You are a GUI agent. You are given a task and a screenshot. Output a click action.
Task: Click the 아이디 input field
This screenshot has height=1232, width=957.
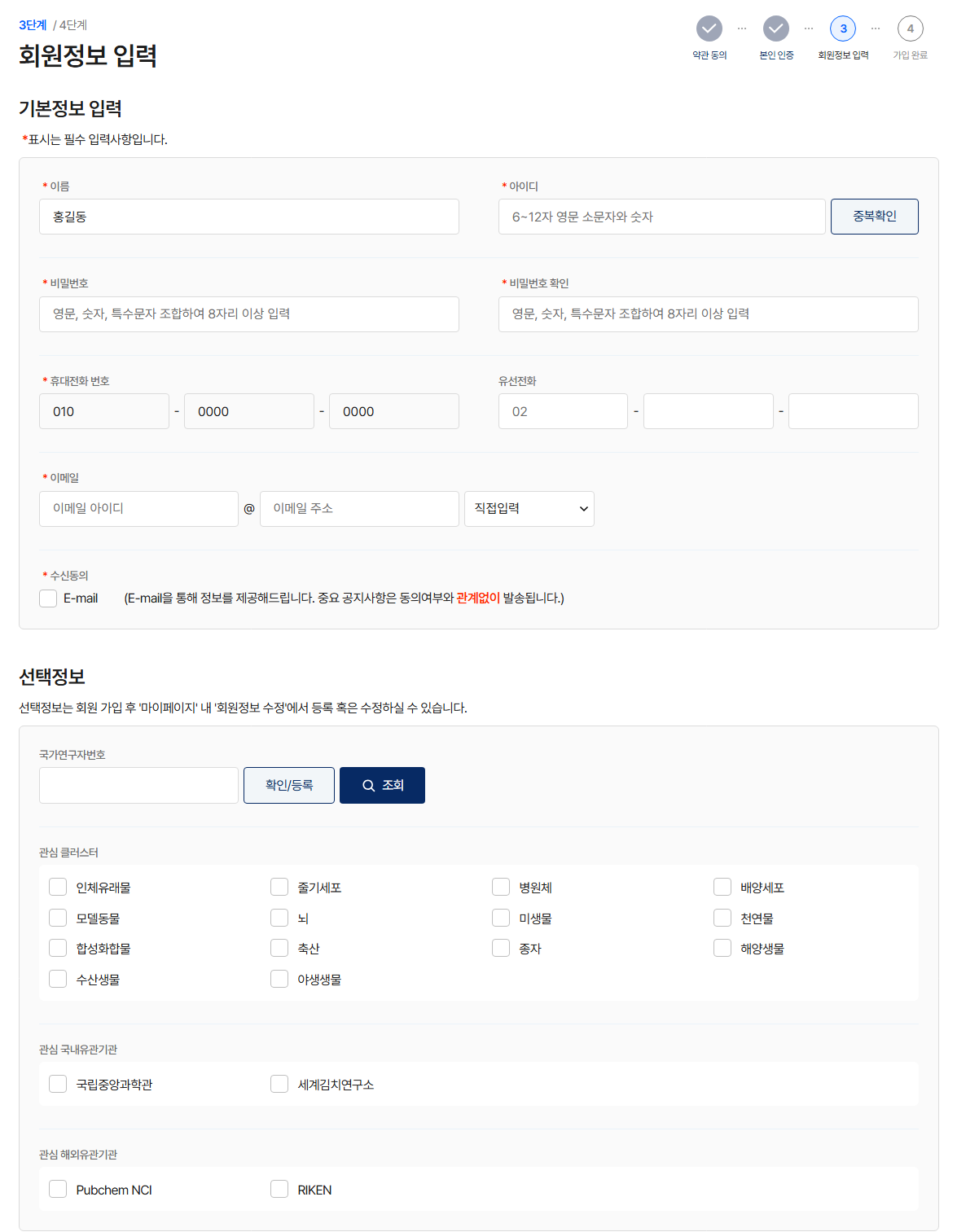(662, 217)
